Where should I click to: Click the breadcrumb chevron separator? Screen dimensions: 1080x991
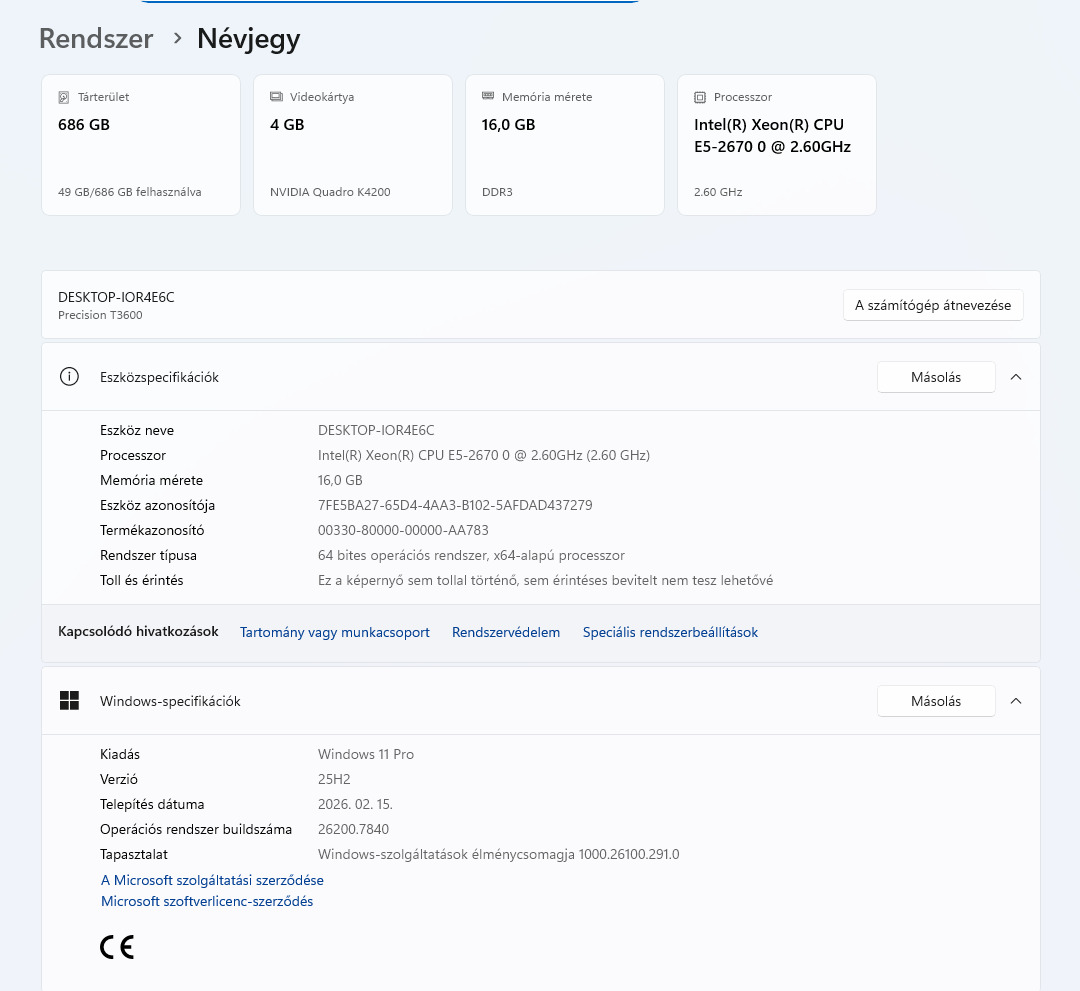178,38
